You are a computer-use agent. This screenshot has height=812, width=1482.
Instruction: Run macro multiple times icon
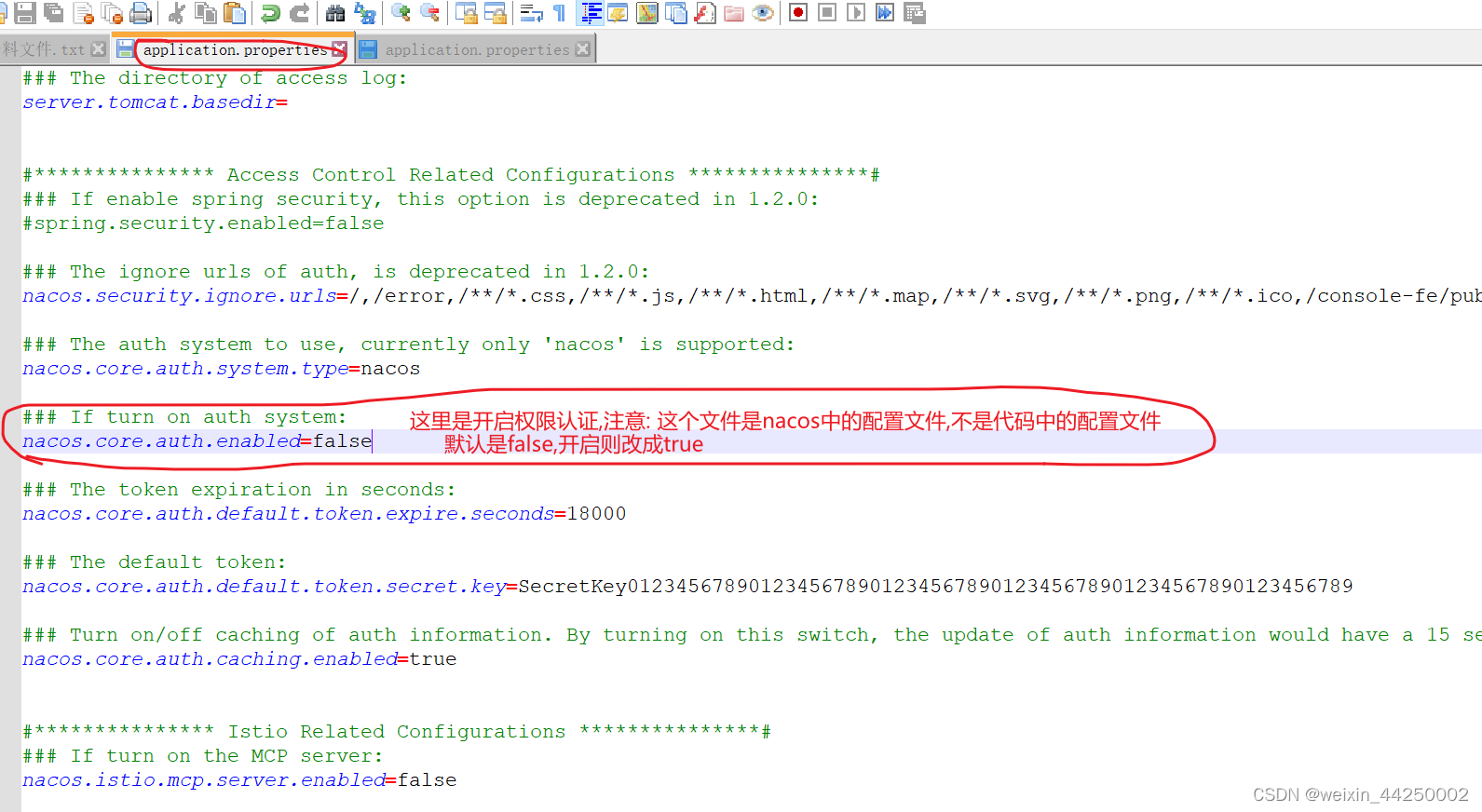[884, 13]
